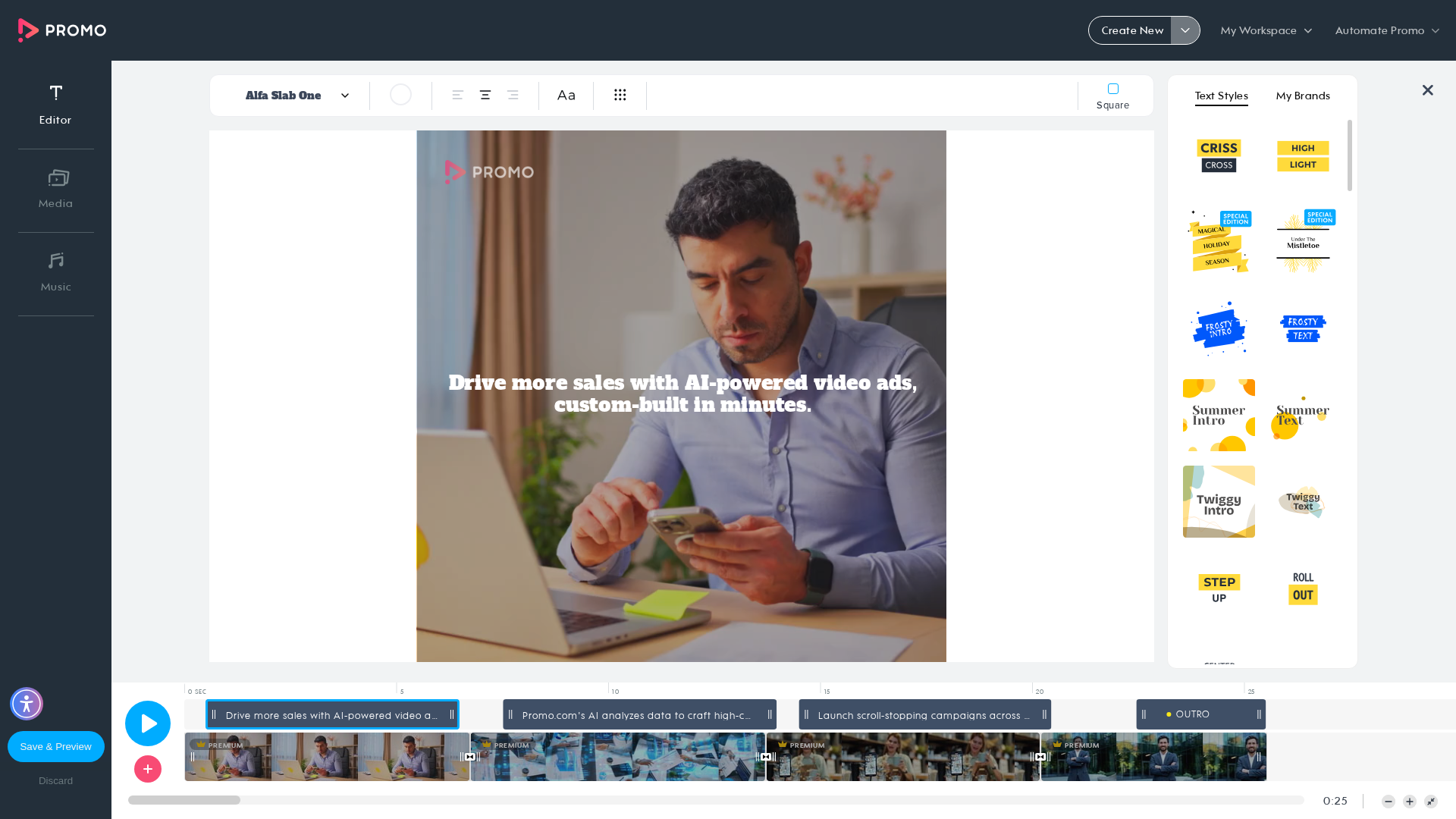
Task: Click the headline text on the canvas
Action: pyautogui.click(x=682, y=394)
